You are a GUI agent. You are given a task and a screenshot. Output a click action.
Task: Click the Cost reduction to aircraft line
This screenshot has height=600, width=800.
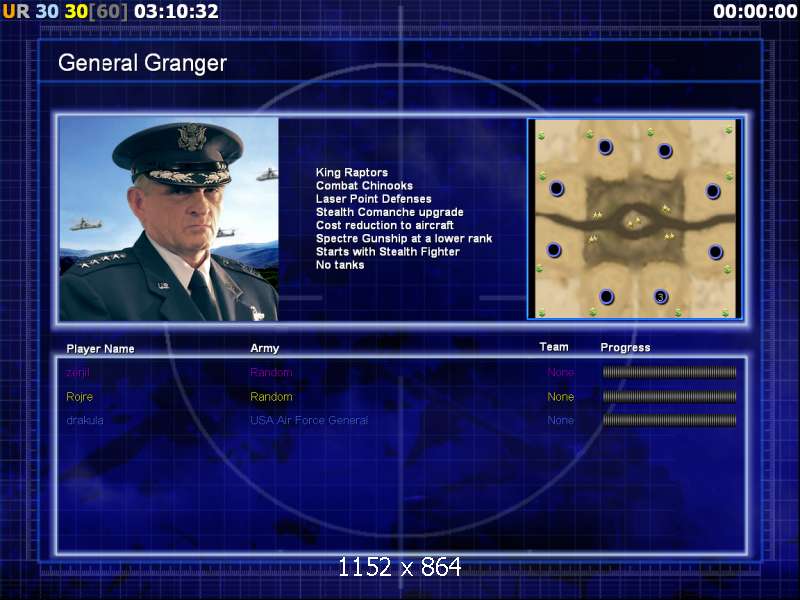(x=385, y=226)
